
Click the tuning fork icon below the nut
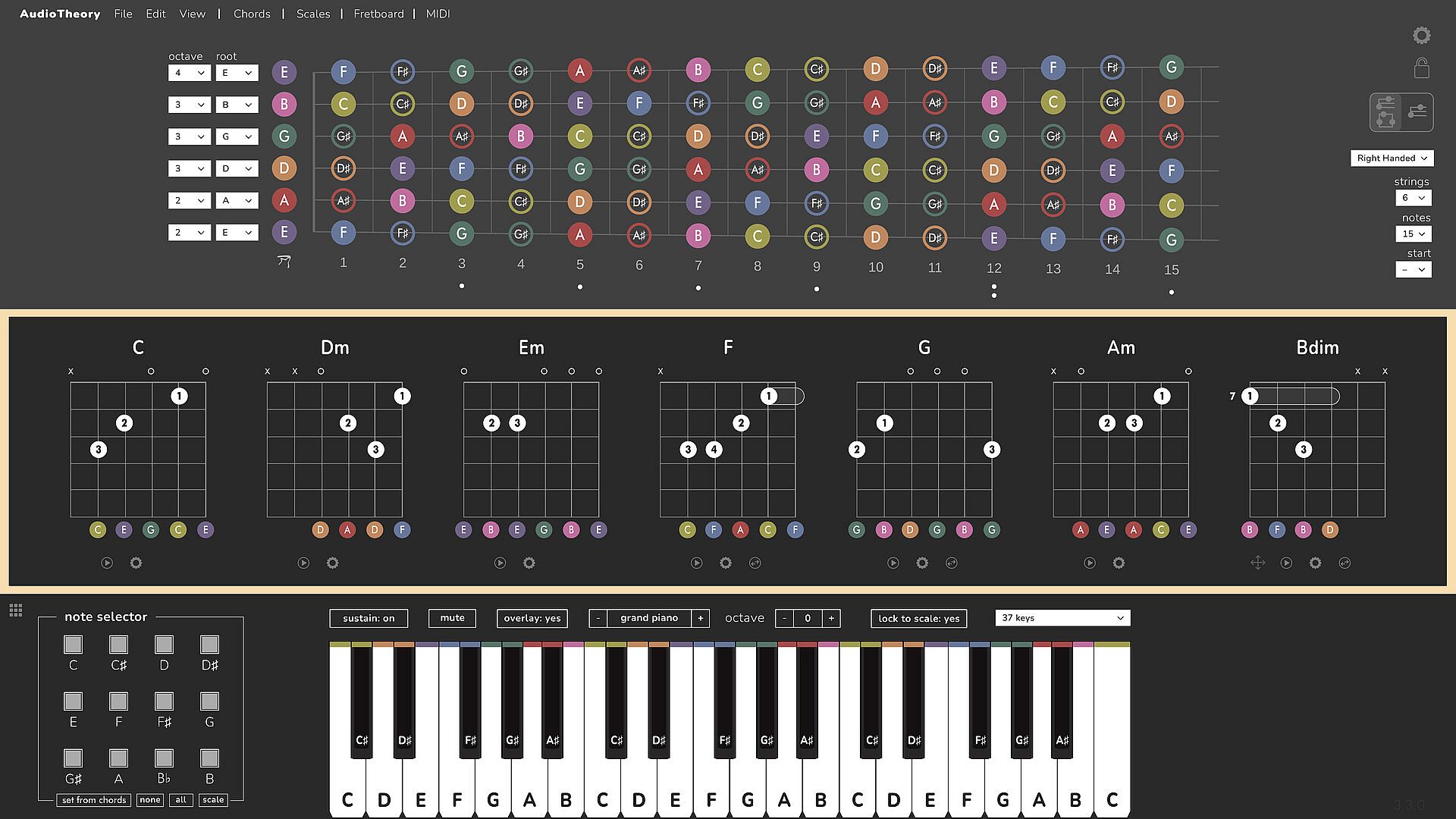284,262
